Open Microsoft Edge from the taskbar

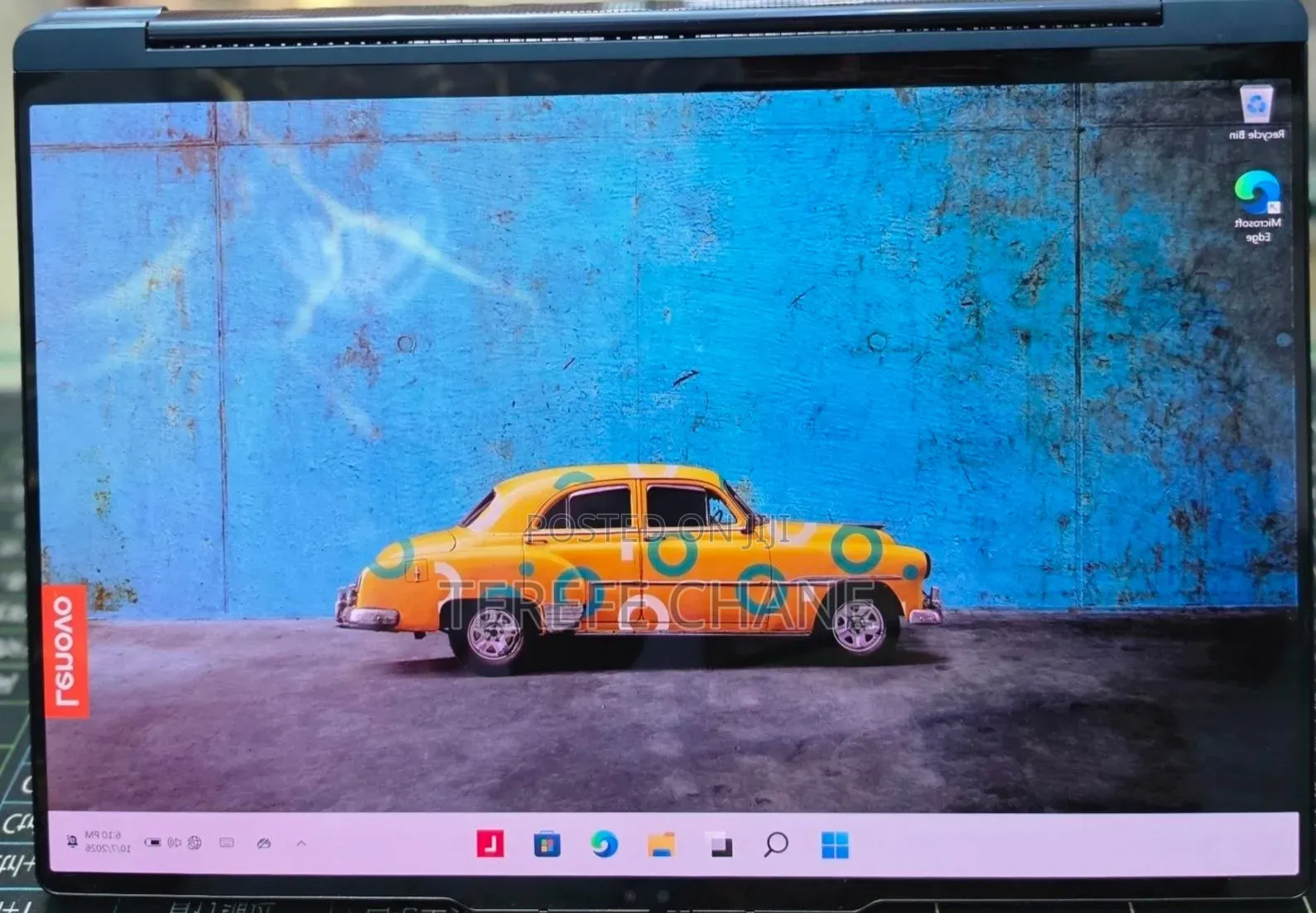pos(604,845)
